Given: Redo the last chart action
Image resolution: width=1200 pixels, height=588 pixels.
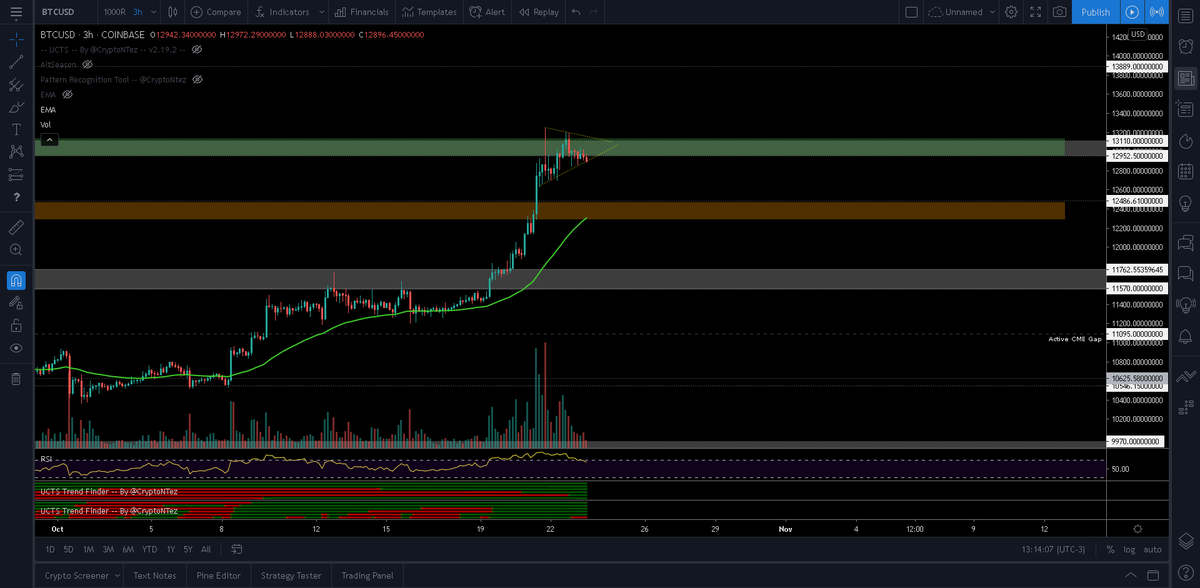Looking at the screenshot, I should pyautogui.click(x=595, y=12).
